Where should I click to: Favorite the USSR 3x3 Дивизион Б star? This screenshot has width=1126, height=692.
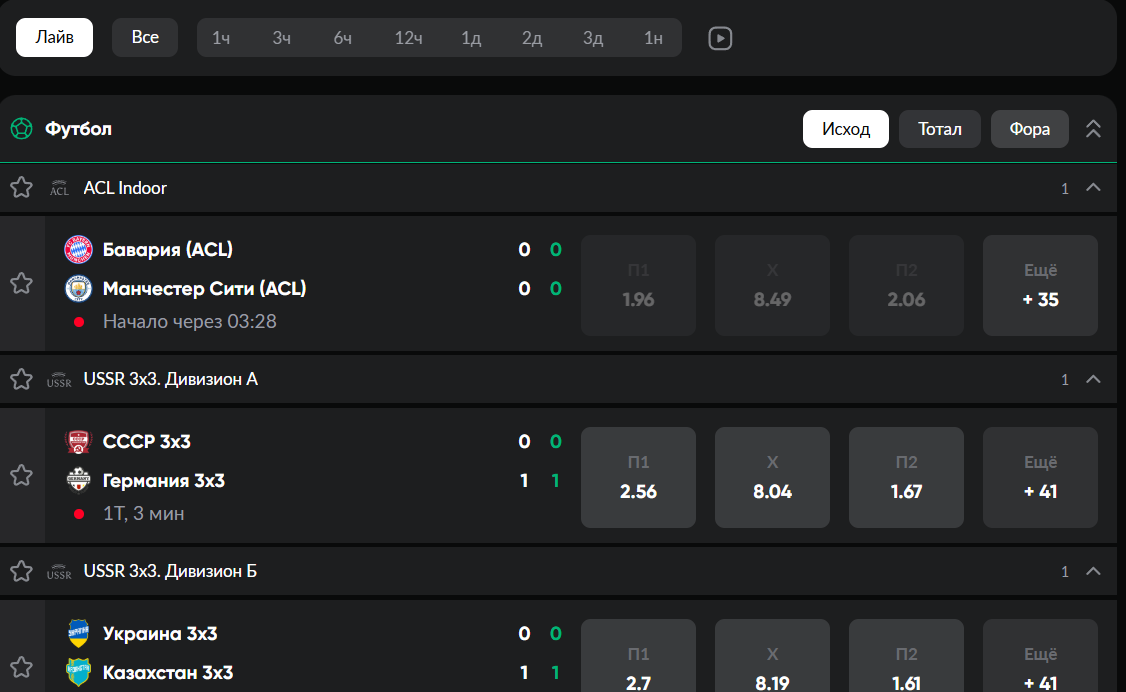click(22, 571)
